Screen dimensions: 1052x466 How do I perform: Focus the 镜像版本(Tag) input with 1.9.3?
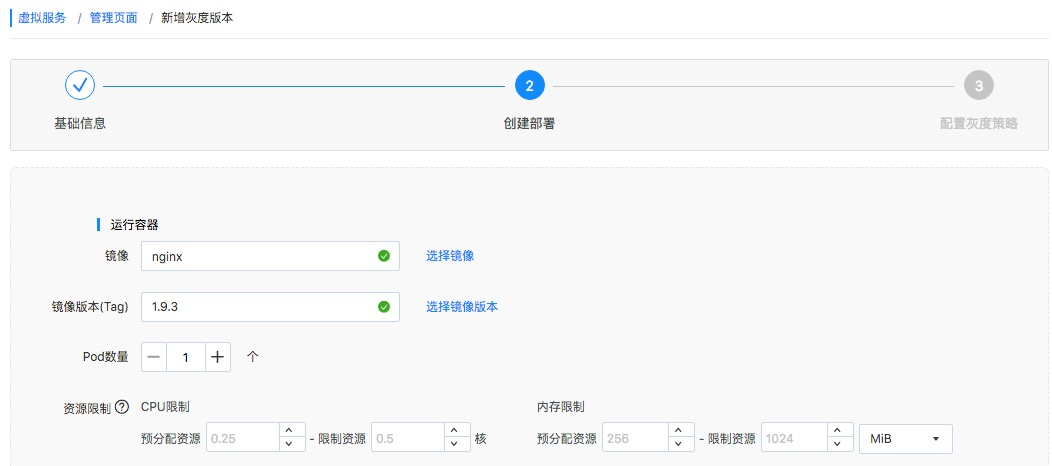pyautogui.click(x=270, y=307)
